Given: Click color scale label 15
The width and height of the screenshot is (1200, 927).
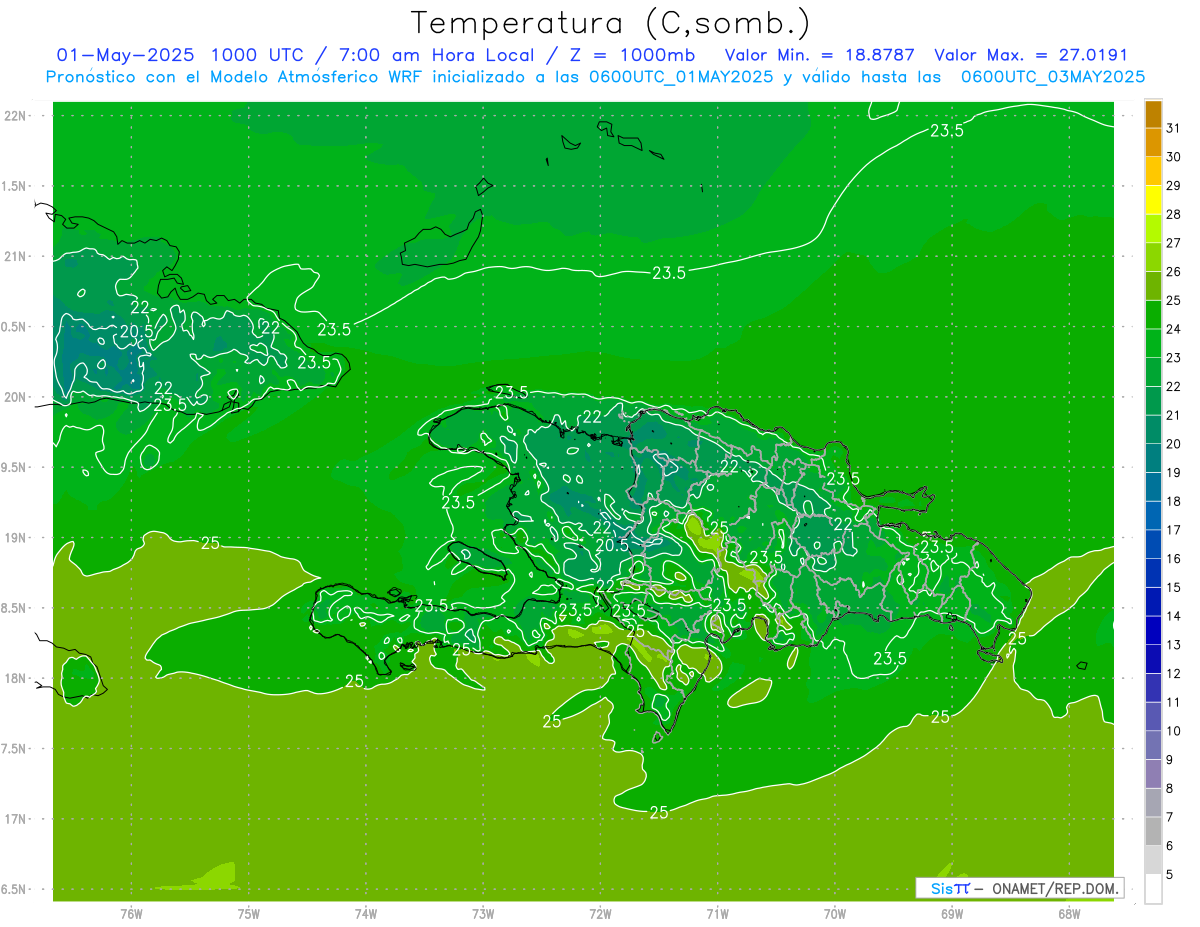Looking at the screenshot, I should pyautogui.click(x=1173, y=588).
